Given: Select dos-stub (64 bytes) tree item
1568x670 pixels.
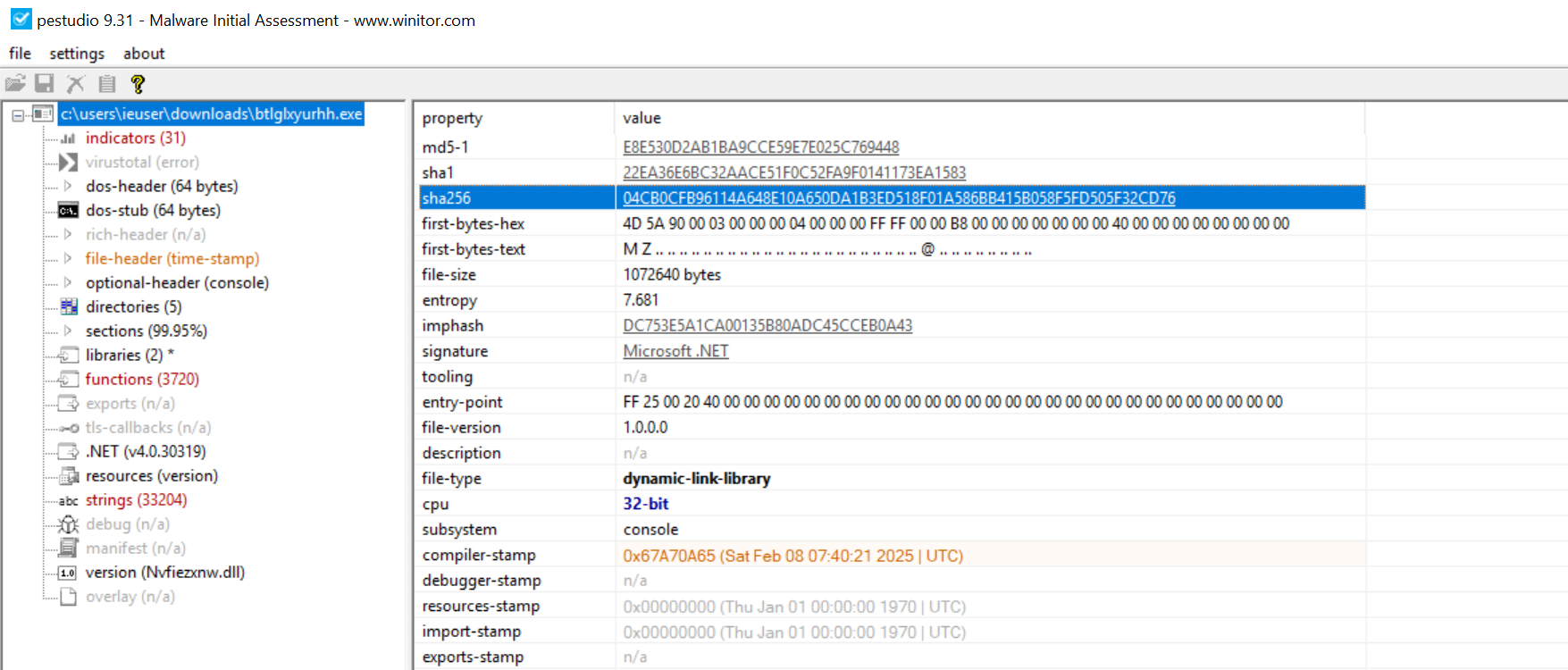Looking at the screenshot, I should [153, 210].
